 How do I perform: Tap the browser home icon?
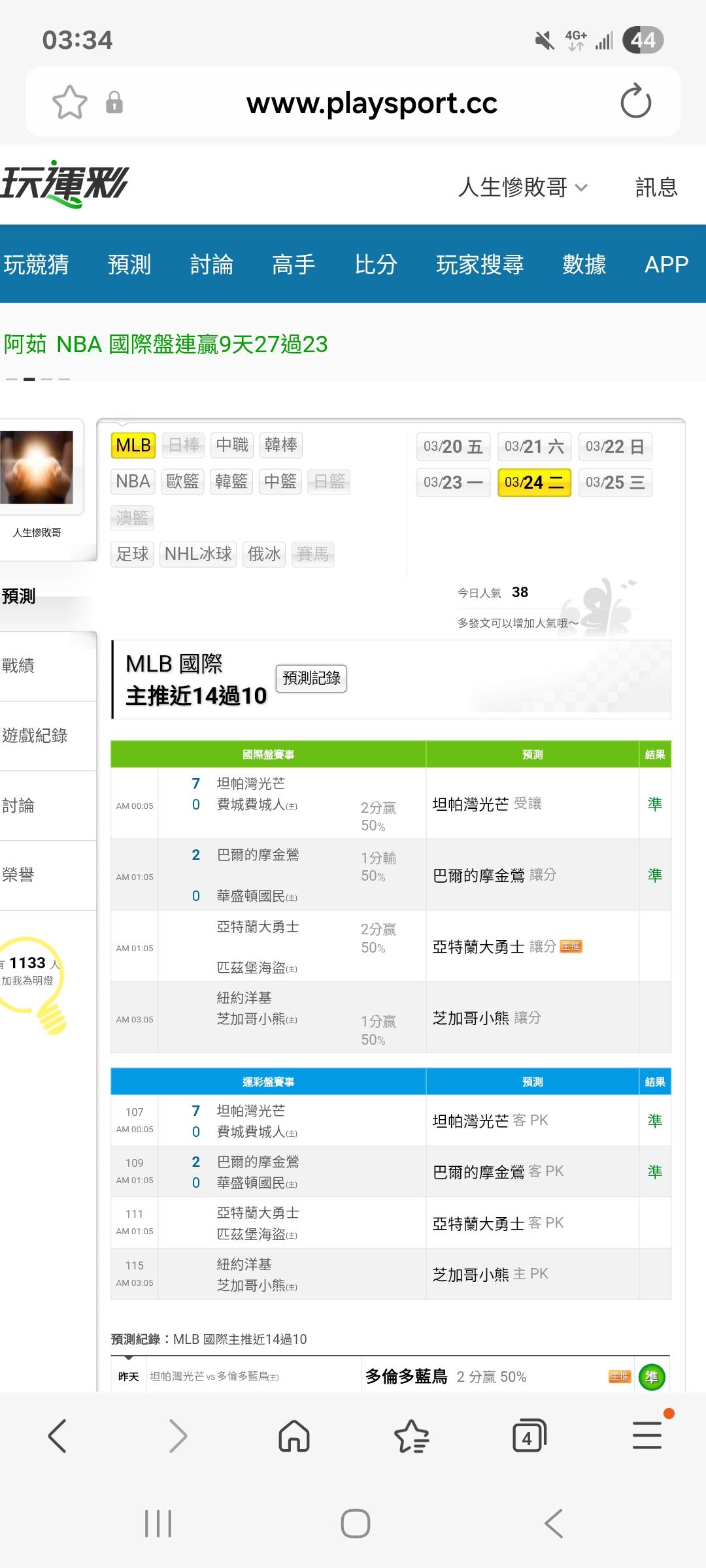pyautogui.click(x=294, y=1437)
